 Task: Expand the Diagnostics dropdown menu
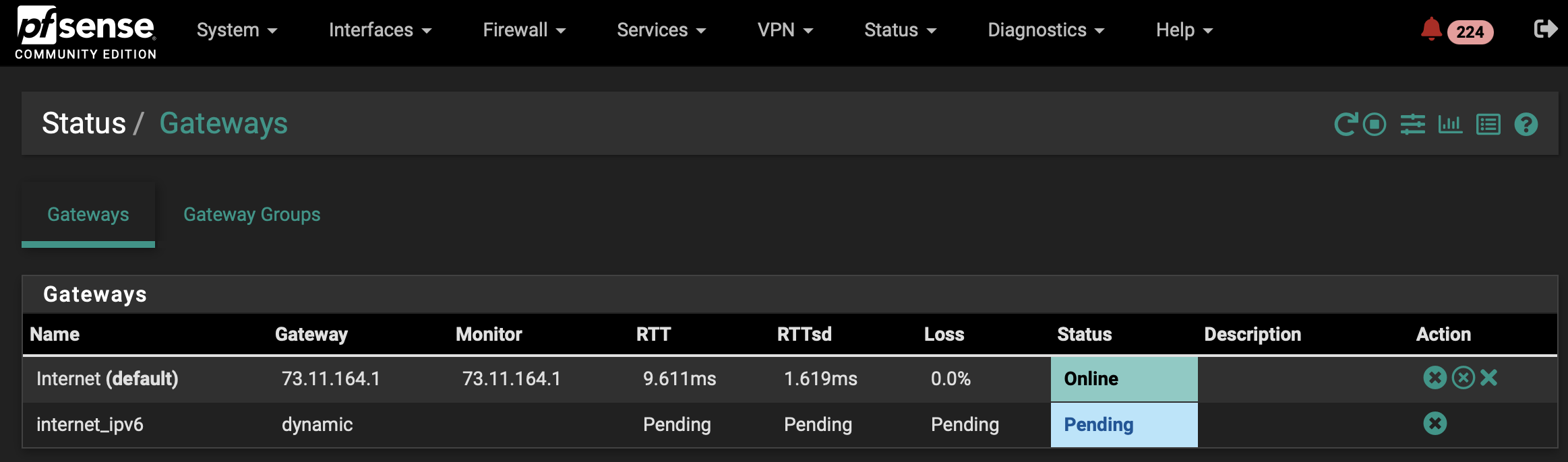[x=1046, y=30]
